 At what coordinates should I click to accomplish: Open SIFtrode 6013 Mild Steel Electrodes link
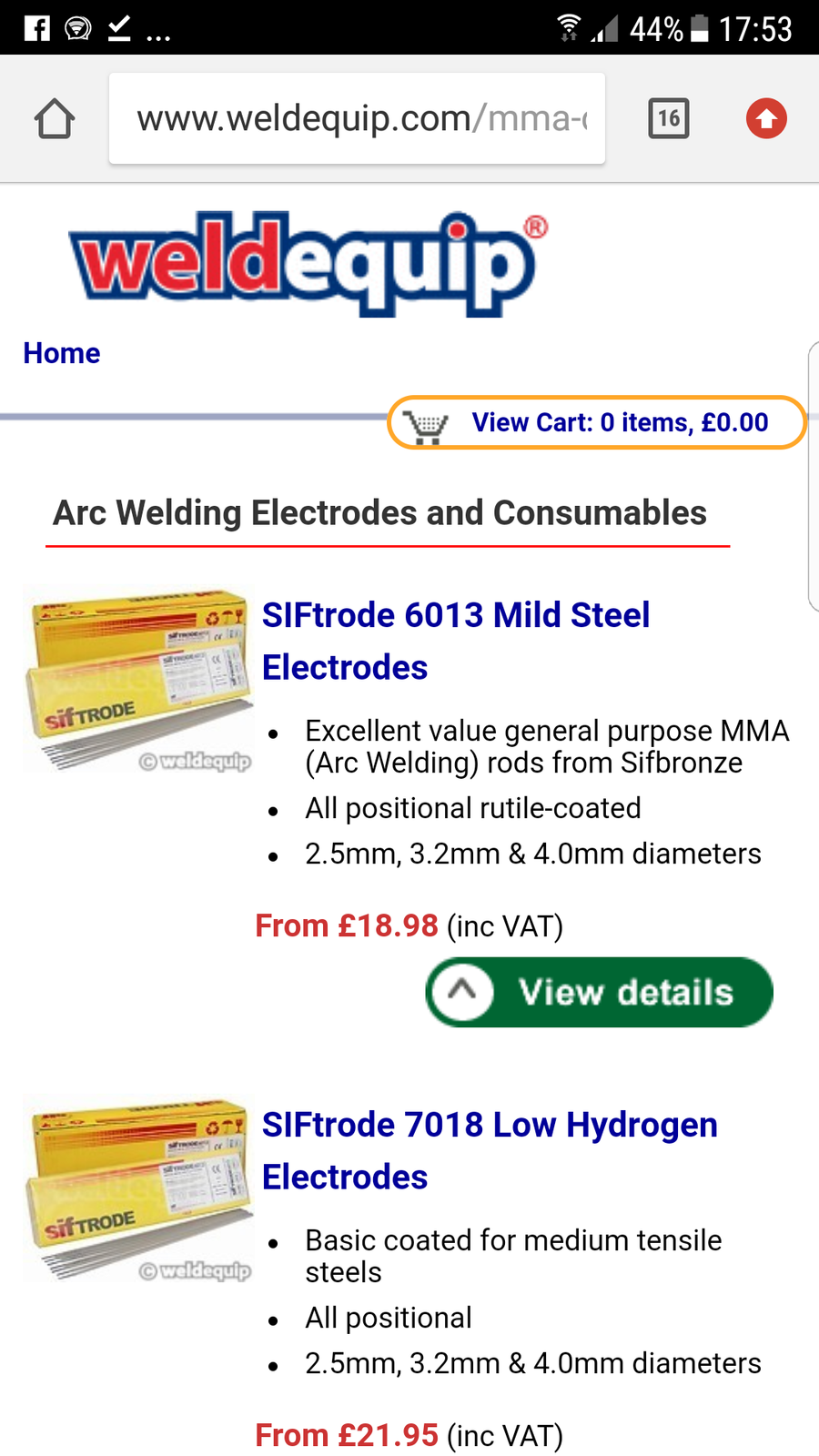pos(455,641)
